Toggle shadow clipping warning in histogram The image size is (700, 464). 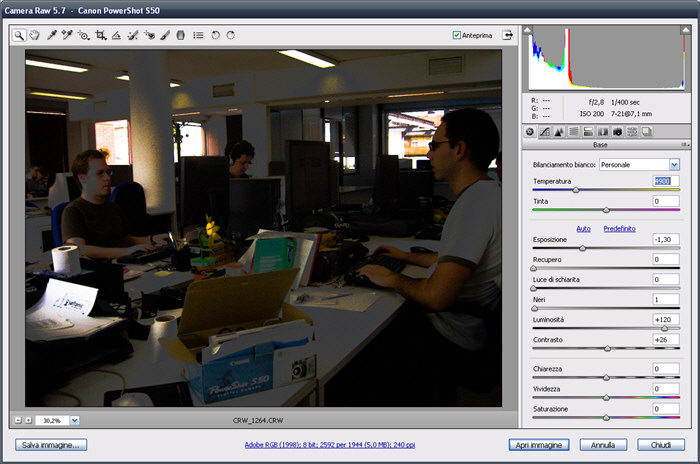(527, 30)
